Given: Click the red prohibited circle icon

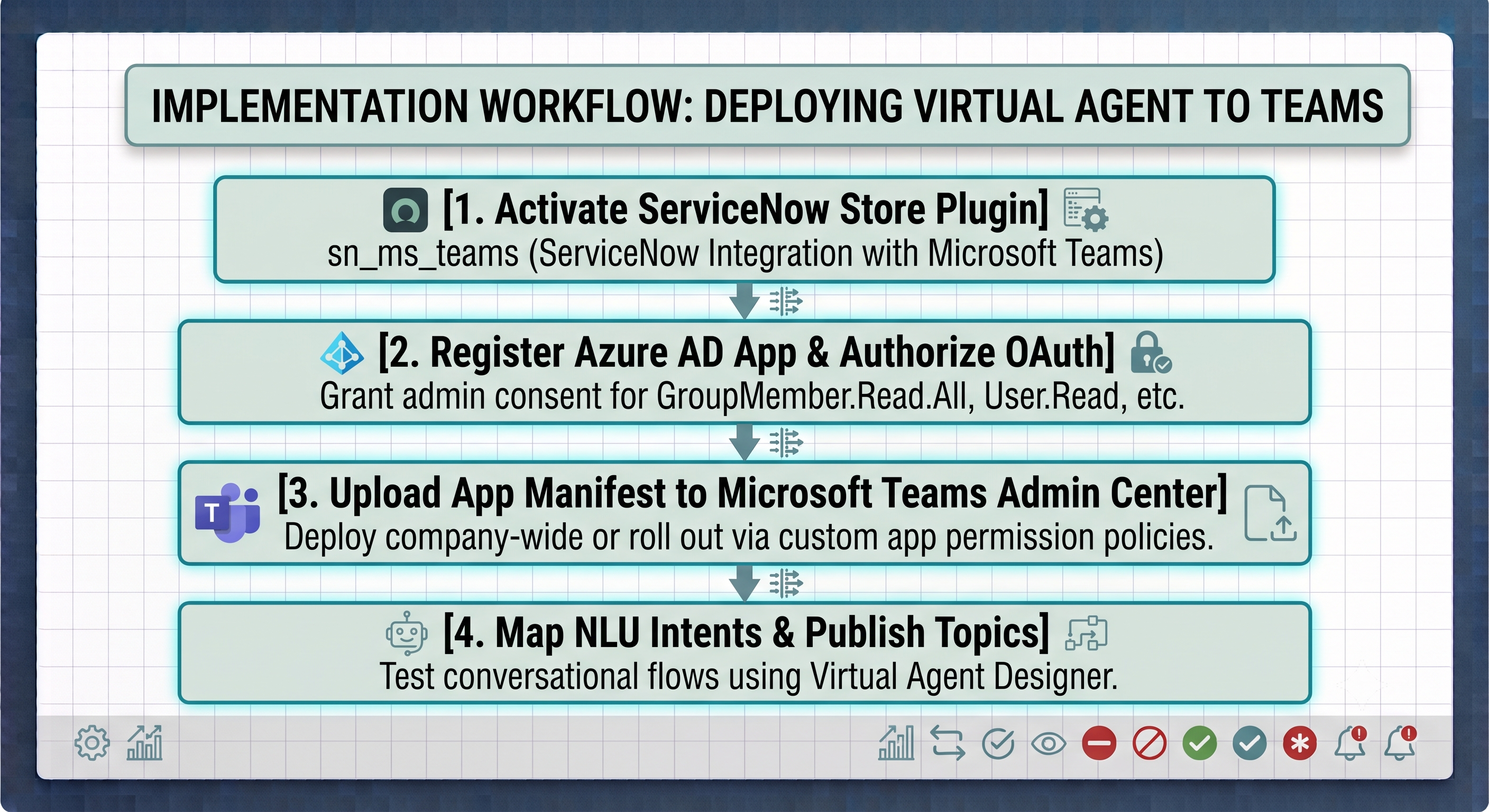Looking at the screenshot, I should coord(1149,743).
